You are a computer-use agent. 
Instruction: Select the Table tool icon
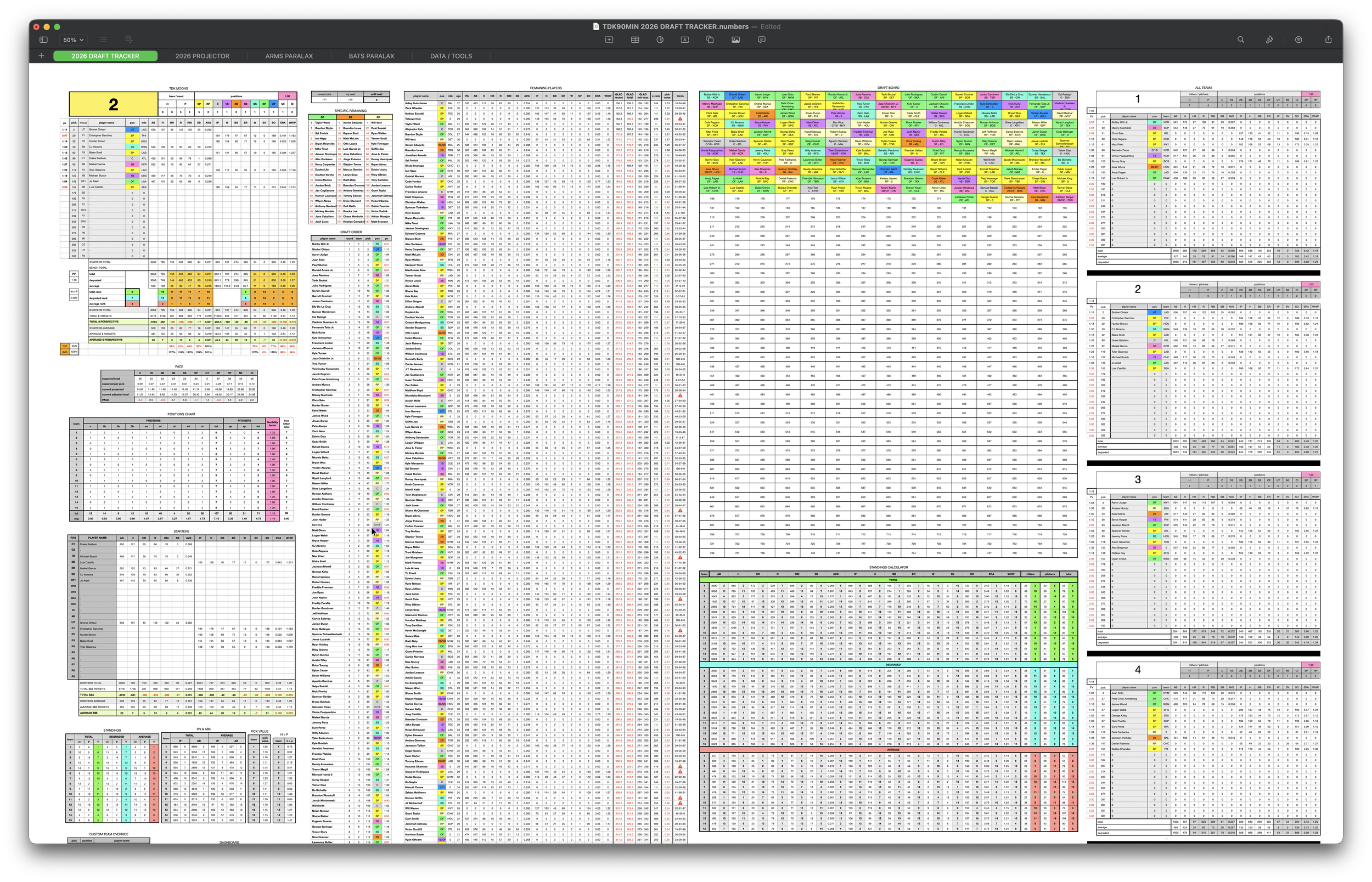click(x=634, y=39)
